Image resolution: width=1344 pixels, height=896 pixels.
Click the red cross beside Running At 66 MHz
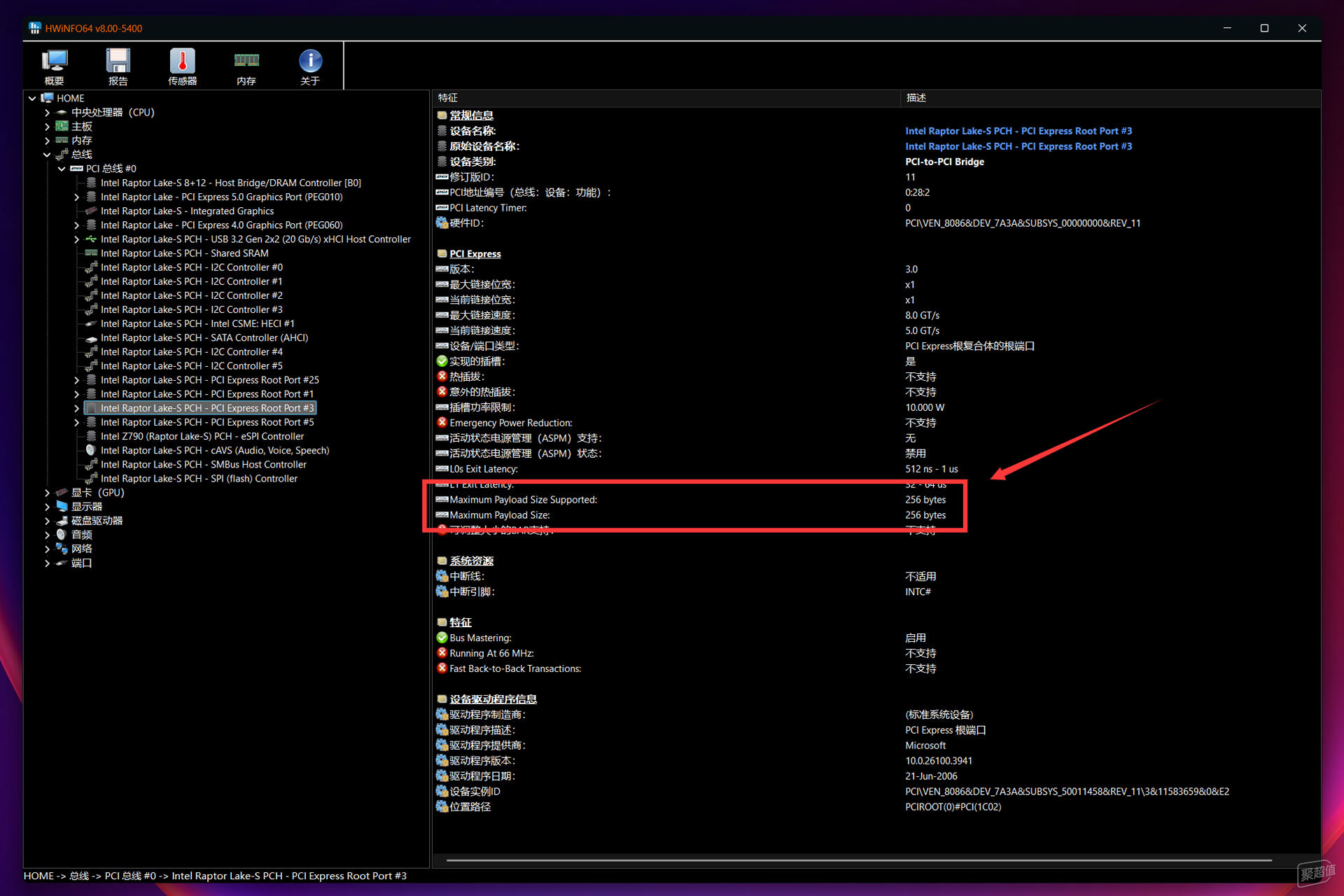coord(442,653)
